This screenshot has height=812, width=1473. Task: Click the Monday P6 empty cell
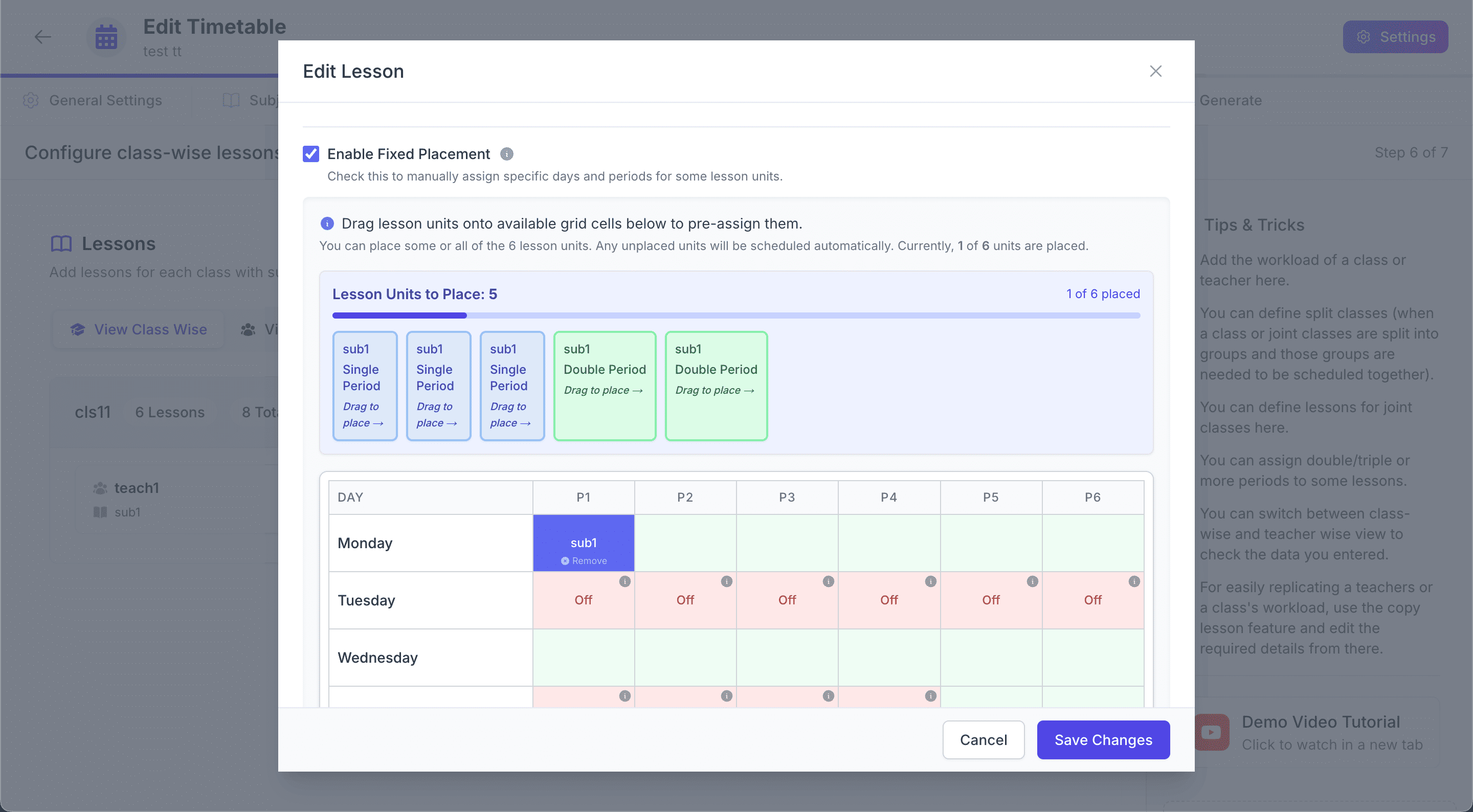tap(1093, 543)
